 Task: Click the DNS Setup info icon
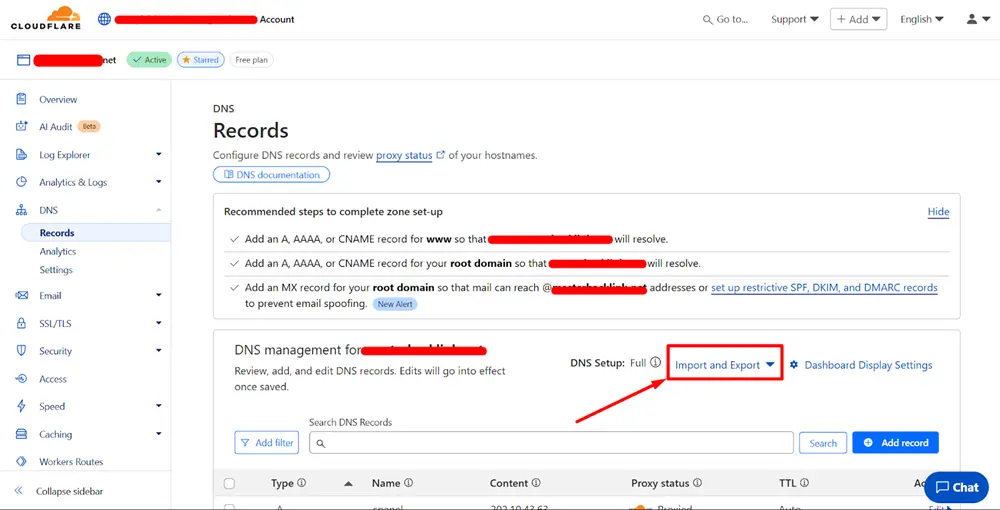pos(656,363)
